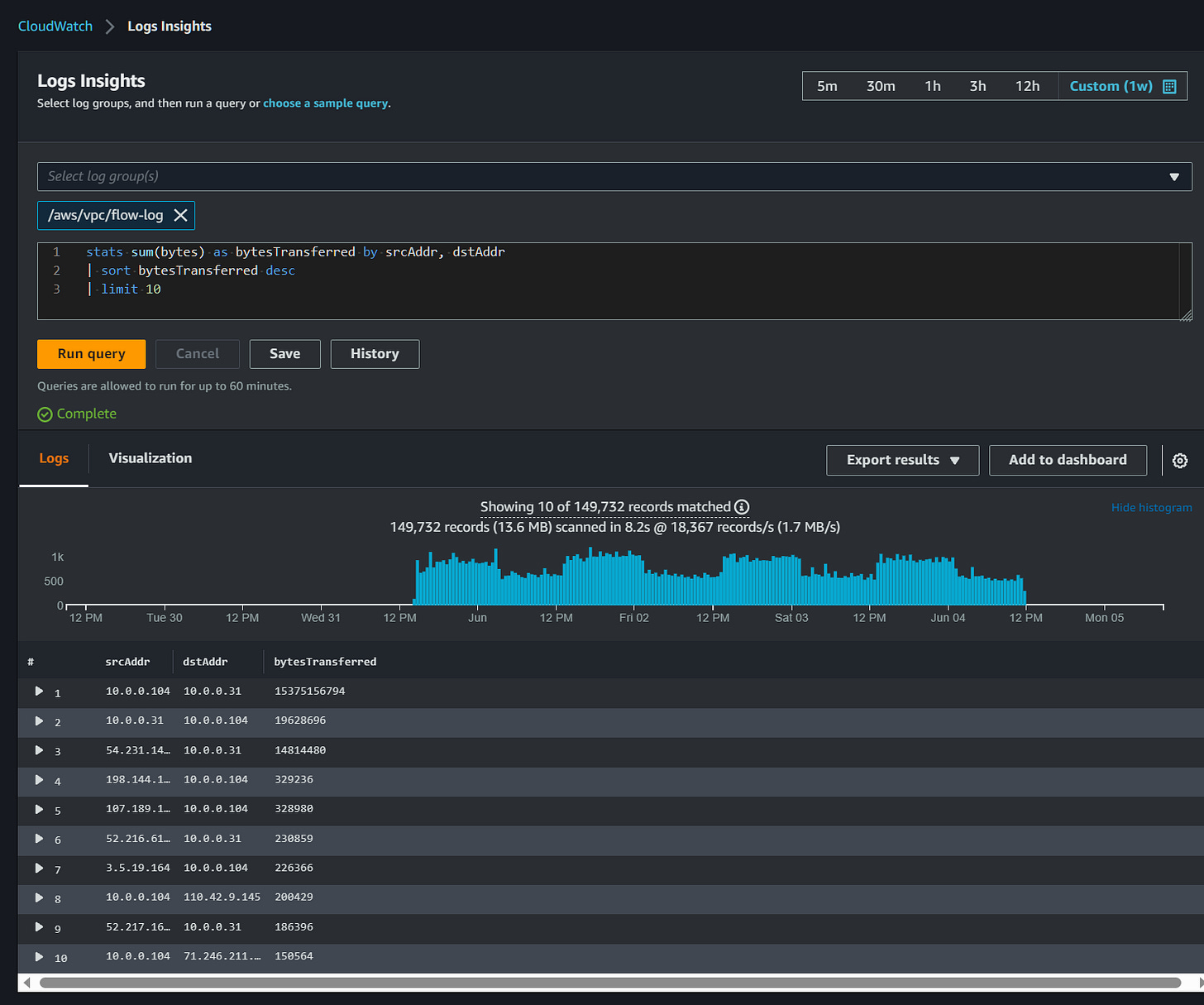Expand result row 5
This screenshot has width=1204, height=1005.
[39, 809]
